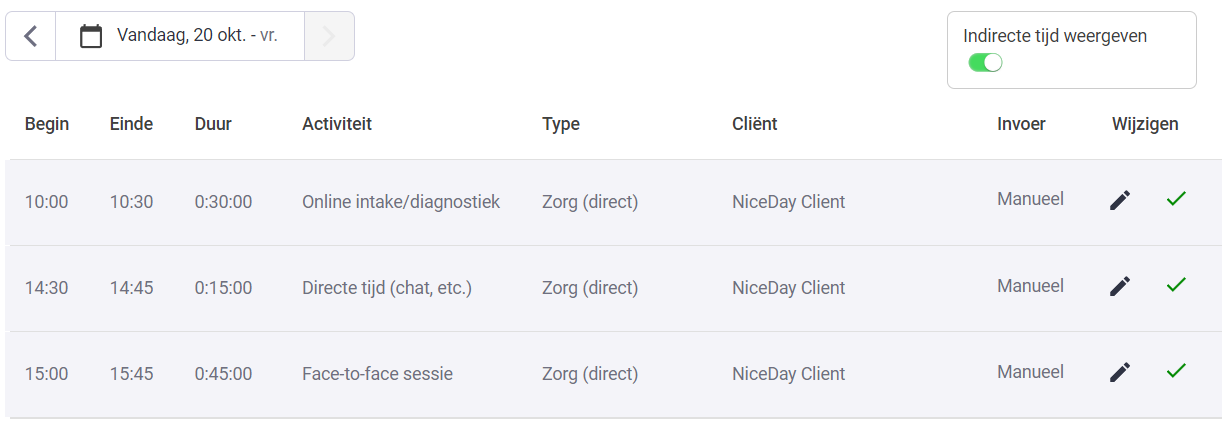
Task: Edit the Face-to-face sessie entry via pencil
Action: click(x=1120, y=373)
